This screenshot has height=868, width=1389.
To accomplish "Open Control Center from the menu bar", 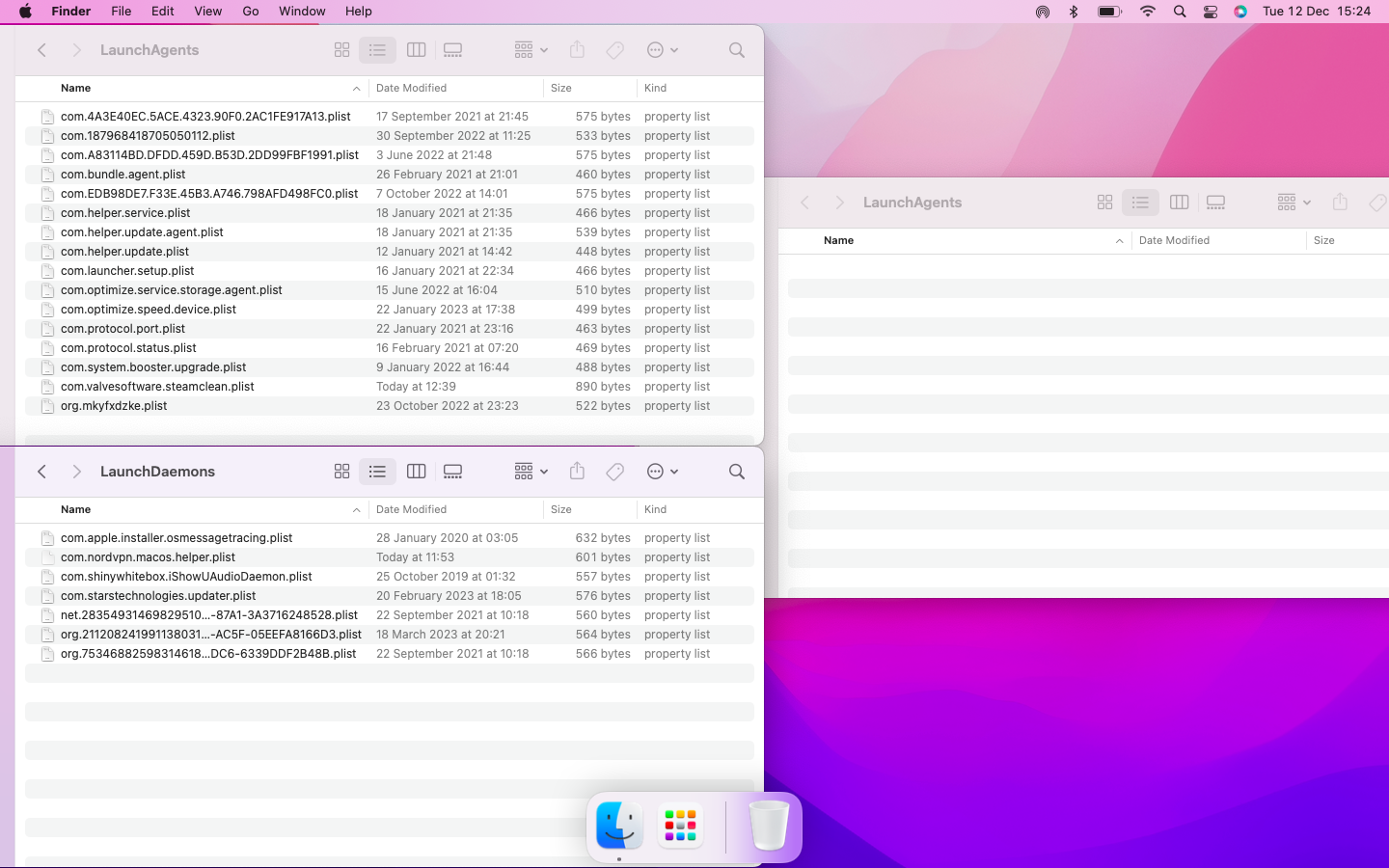I will [1210, 12].
